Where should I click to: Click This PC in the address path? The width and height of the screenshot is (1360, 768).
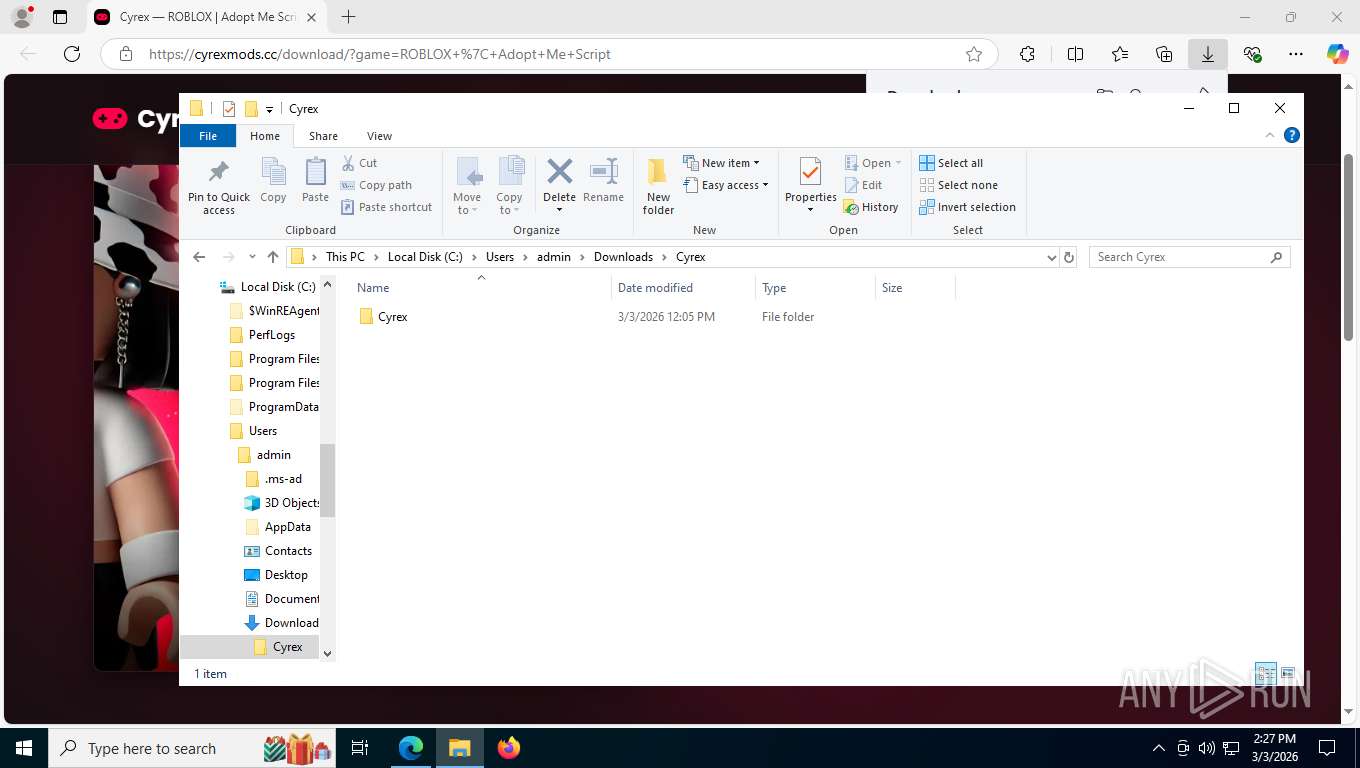tap(345, 257)
